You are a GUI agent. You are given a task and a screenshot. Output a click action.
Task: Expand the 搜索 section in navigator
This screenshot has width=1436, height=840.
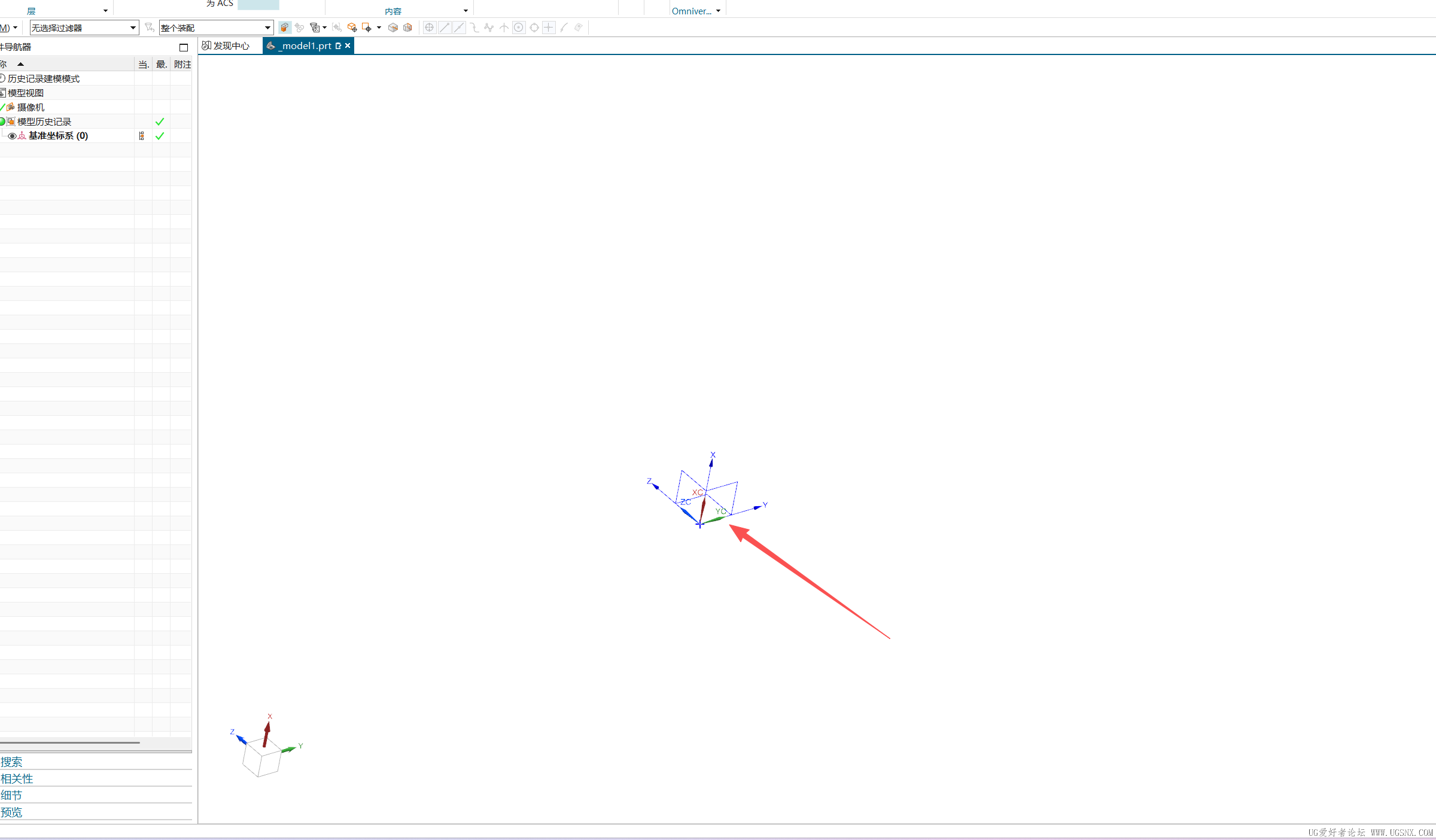point(11,762)
